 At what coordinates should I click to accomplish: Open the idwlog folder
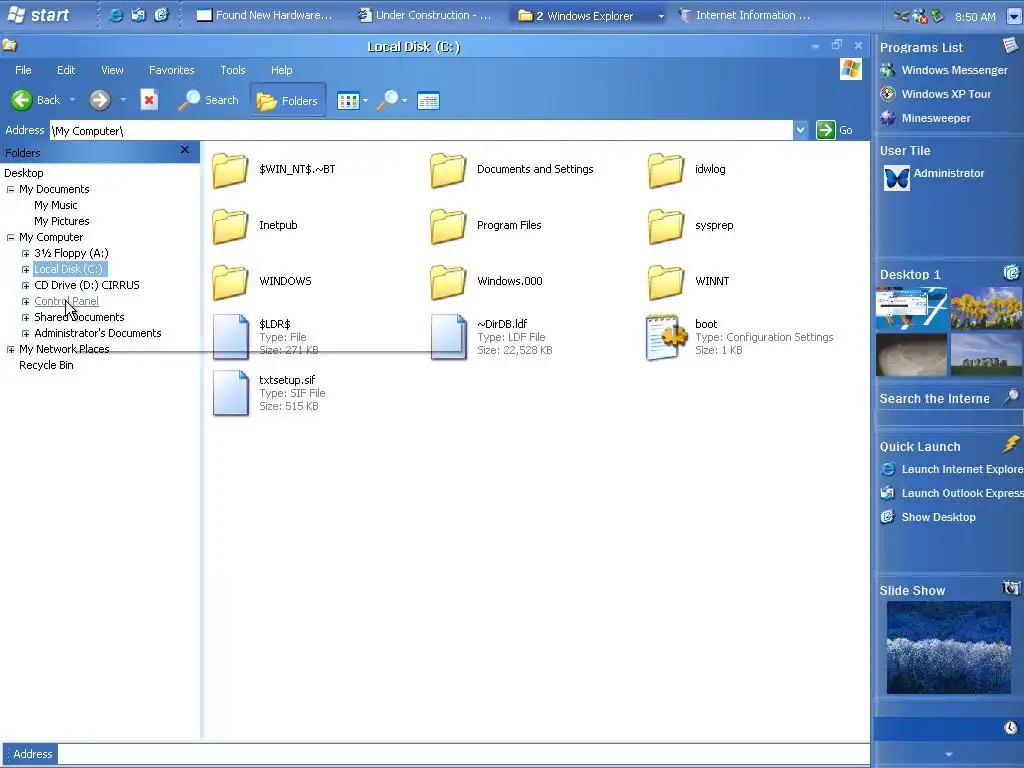[687, 170]
